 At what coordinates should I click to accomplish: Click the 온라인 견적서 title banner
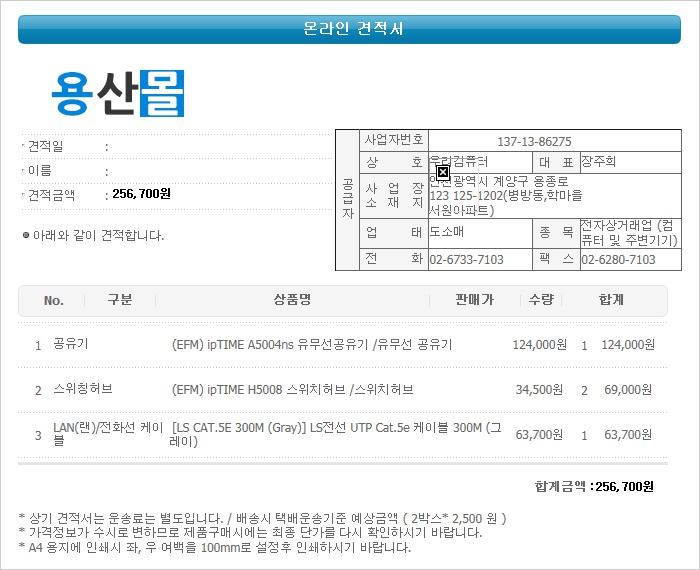pyautogui.click(x=349, y=29)
